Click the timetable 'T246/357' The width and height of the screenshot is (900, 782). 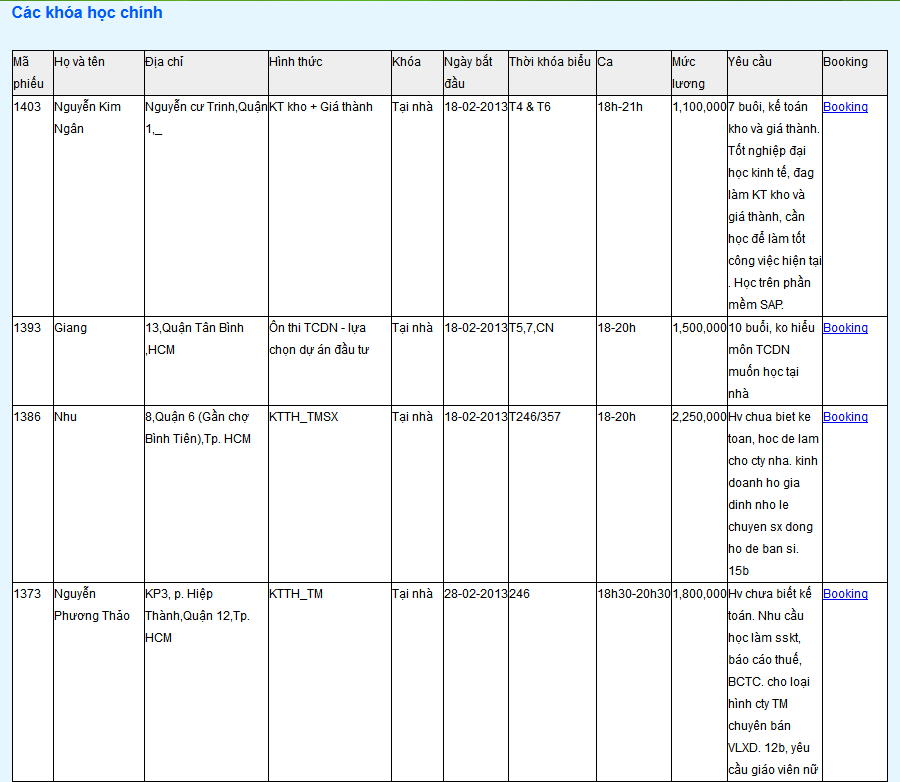point(535,417)
